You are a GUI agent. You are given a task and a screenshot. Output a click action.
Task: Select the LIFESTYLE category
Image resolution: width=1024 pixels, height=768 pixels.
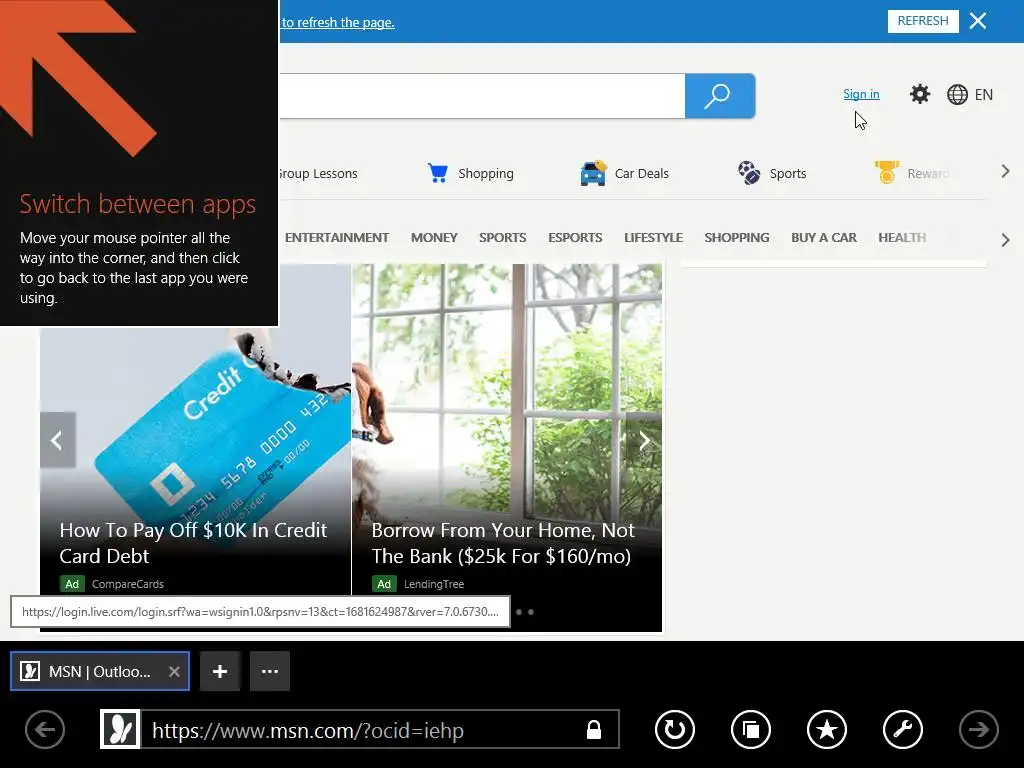coord(653,238)
